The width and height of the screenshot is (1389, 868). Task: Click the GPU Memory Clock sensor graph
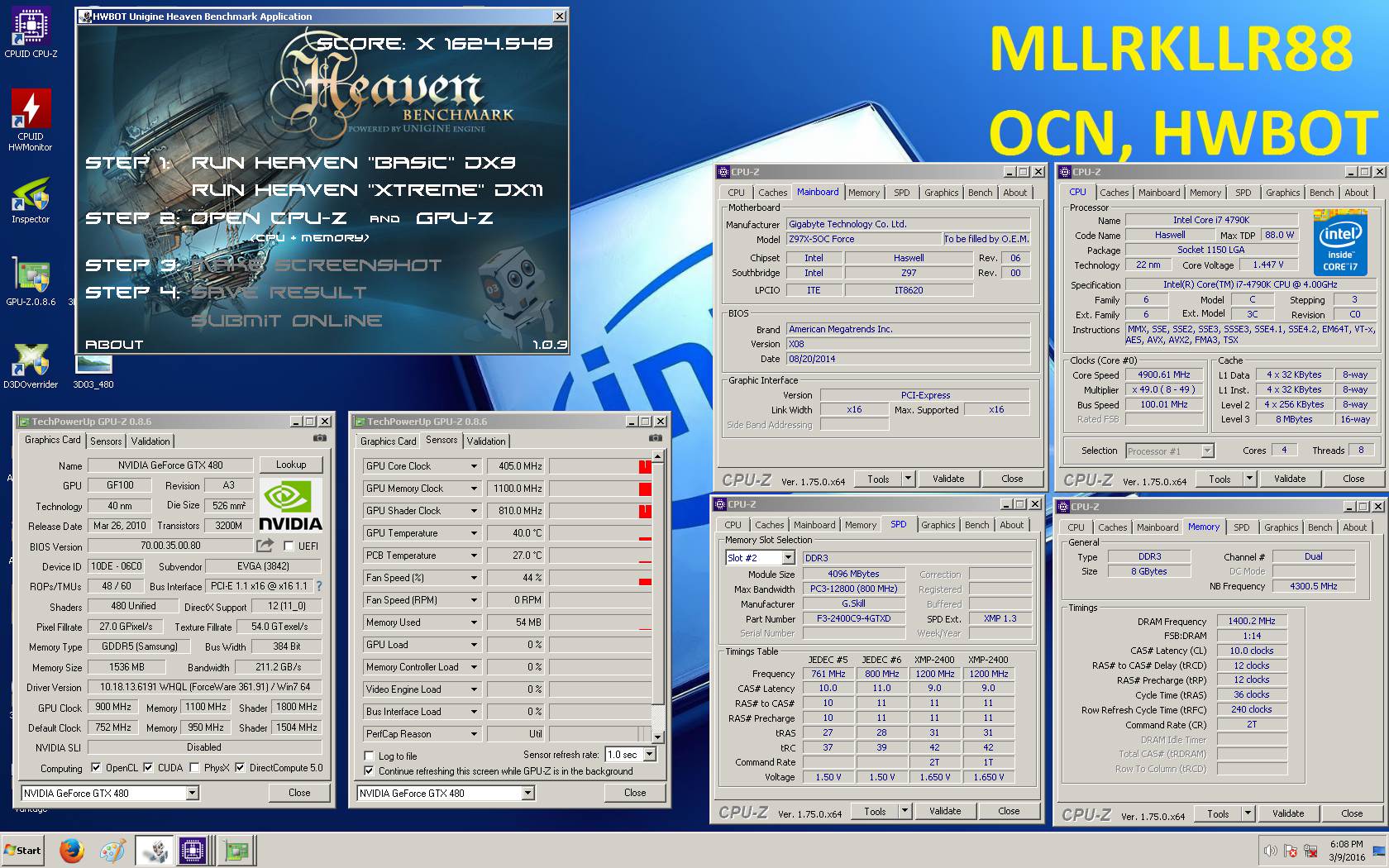tap(600, 489)
